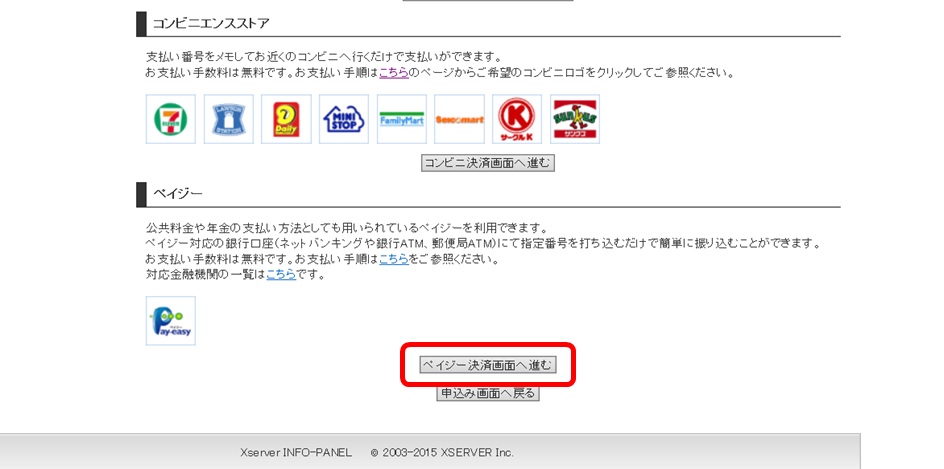Viewport: 944px width, 469px height.
Task: Click the Pay-easy logo
Action: pos(171,321)
